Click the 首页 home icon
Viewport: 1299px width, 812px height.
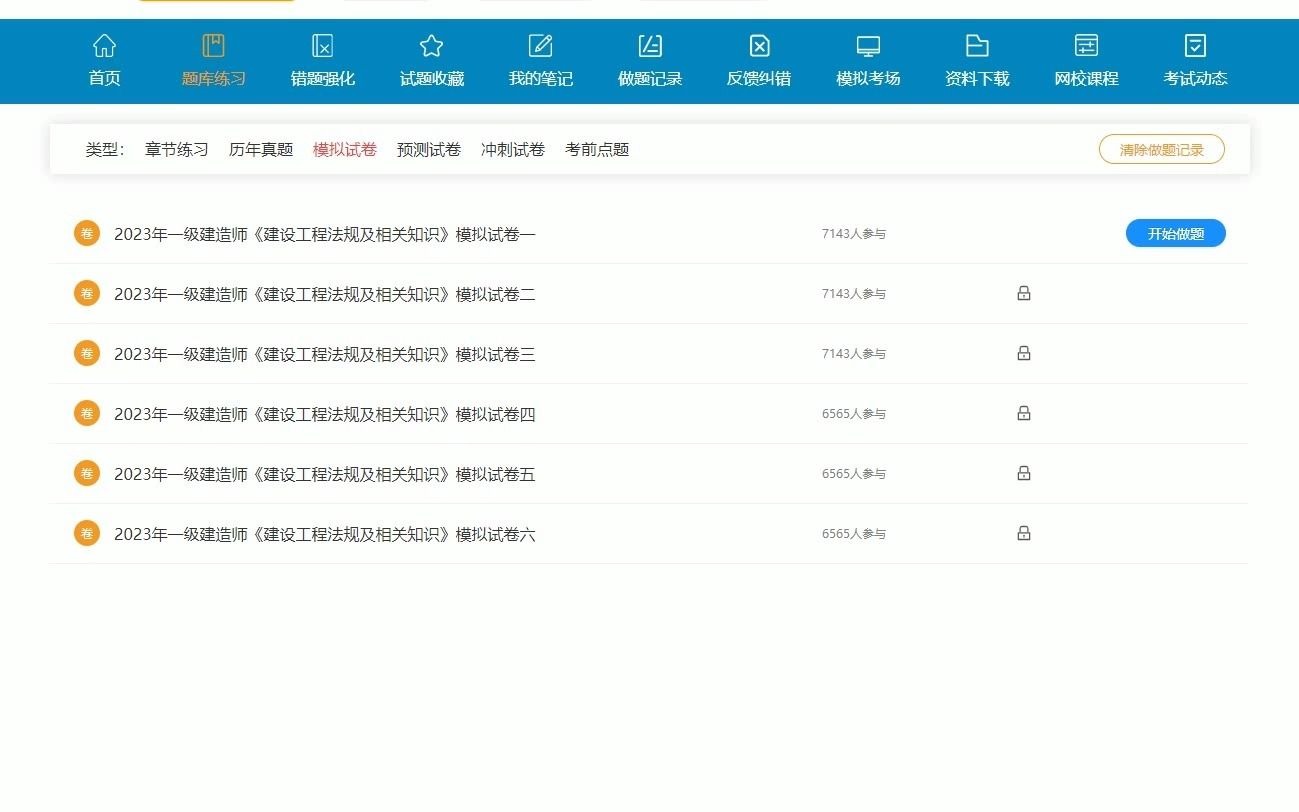tap(104, 46)
